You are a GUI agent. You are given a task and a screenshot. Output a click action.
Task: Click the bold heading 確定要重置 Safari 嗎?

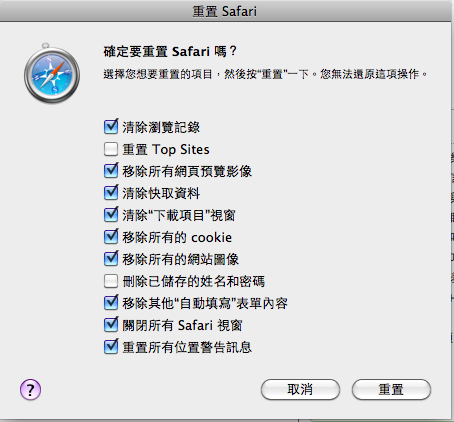point(170,52)
